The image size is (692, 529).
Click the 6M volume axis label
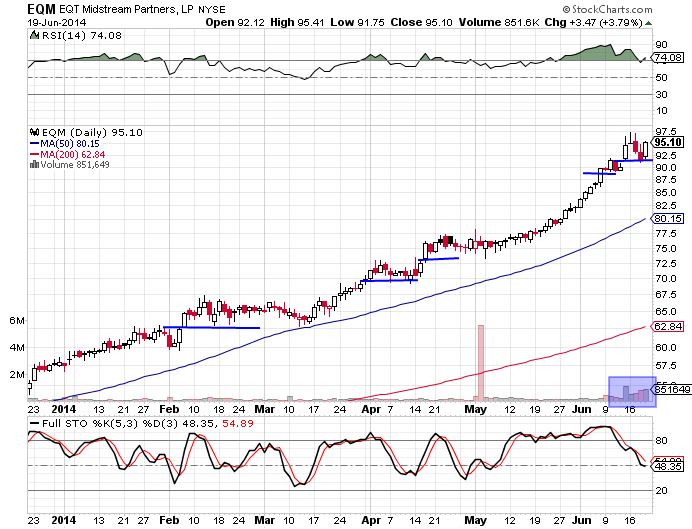[x=17, y=321]
